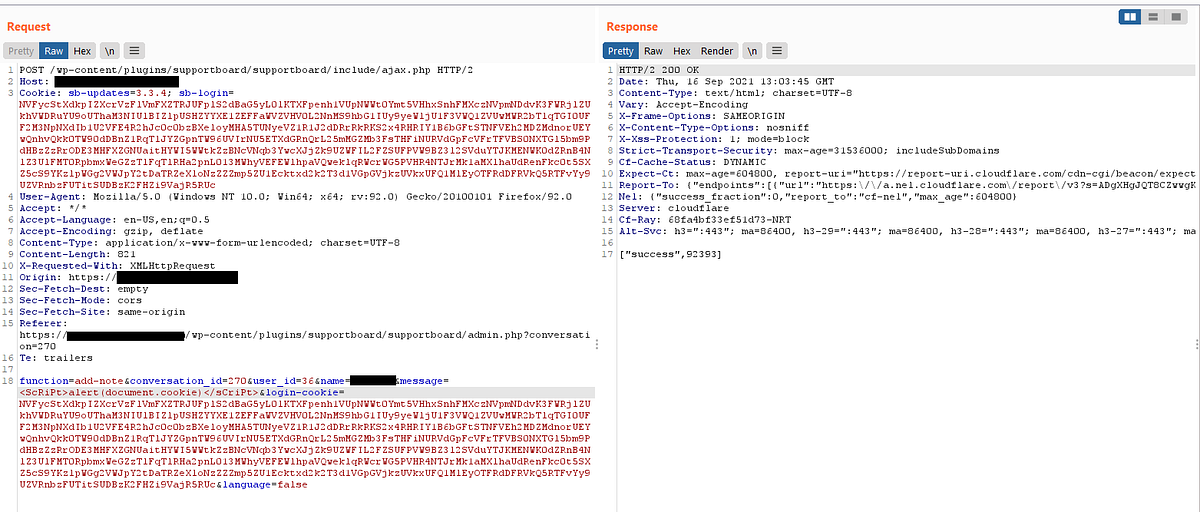Open the Hex tab in Request panel
The width and height of the screenshot is (1200, 512).
point(82,50)
